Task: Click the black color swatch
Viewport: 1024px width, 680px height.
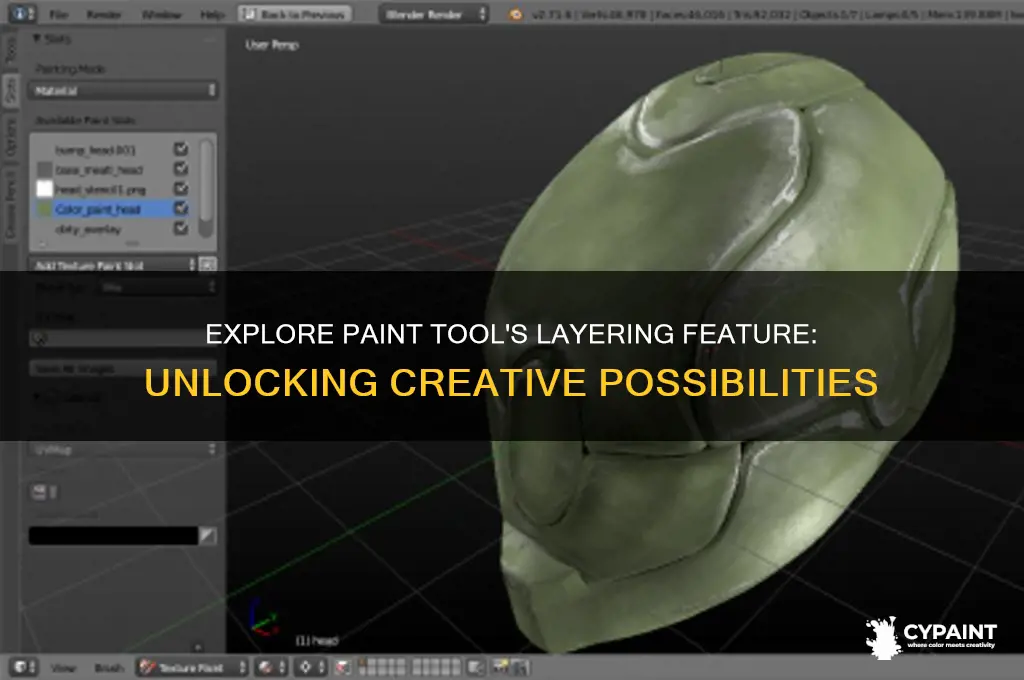Action: coord(113,536)
